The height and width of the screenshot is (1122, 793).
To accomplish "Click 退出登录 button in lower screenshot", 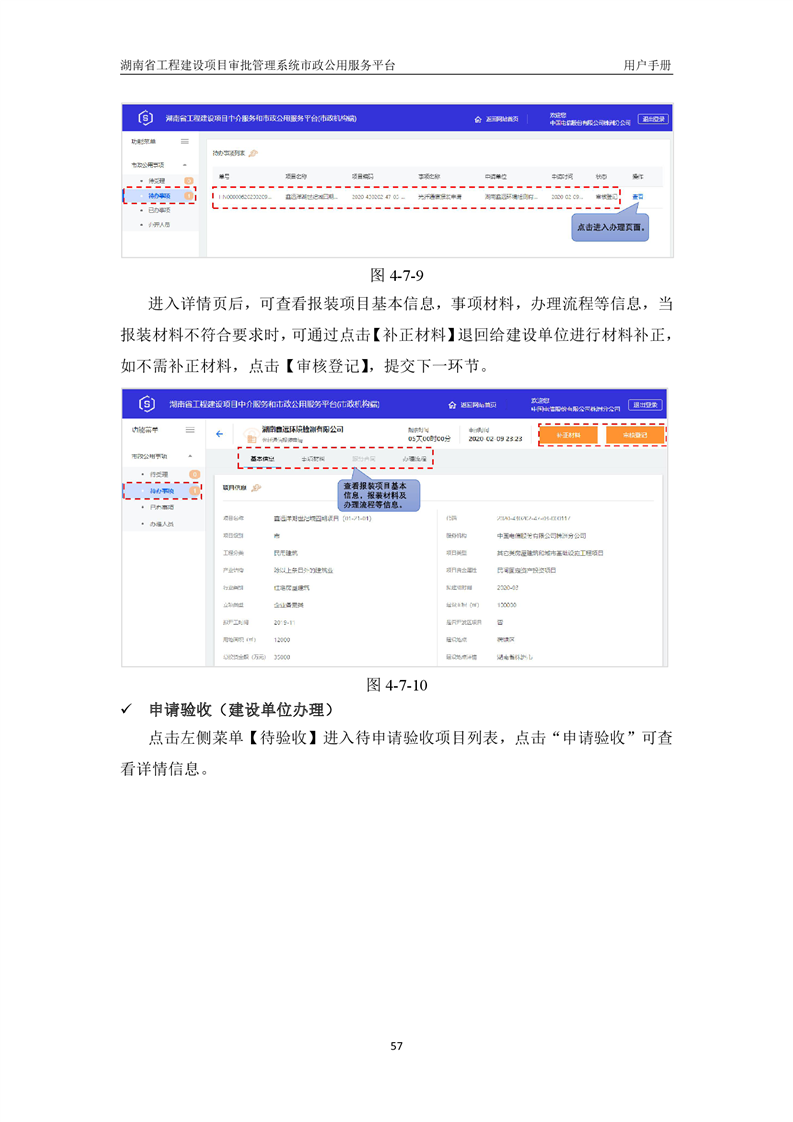I will click(646, 404).
